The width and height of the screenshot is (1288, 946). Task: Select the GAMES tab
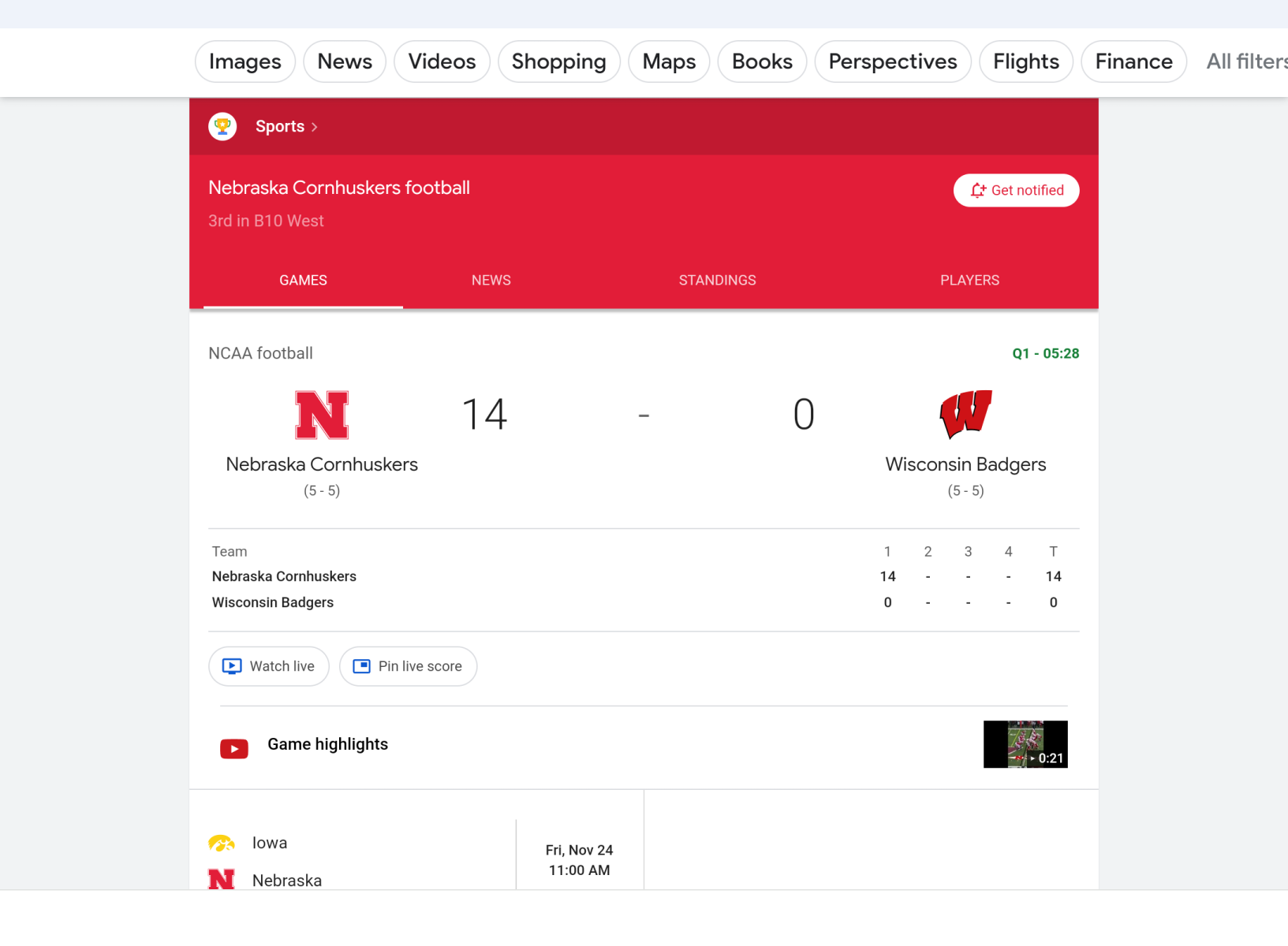(x=303, y=280)
